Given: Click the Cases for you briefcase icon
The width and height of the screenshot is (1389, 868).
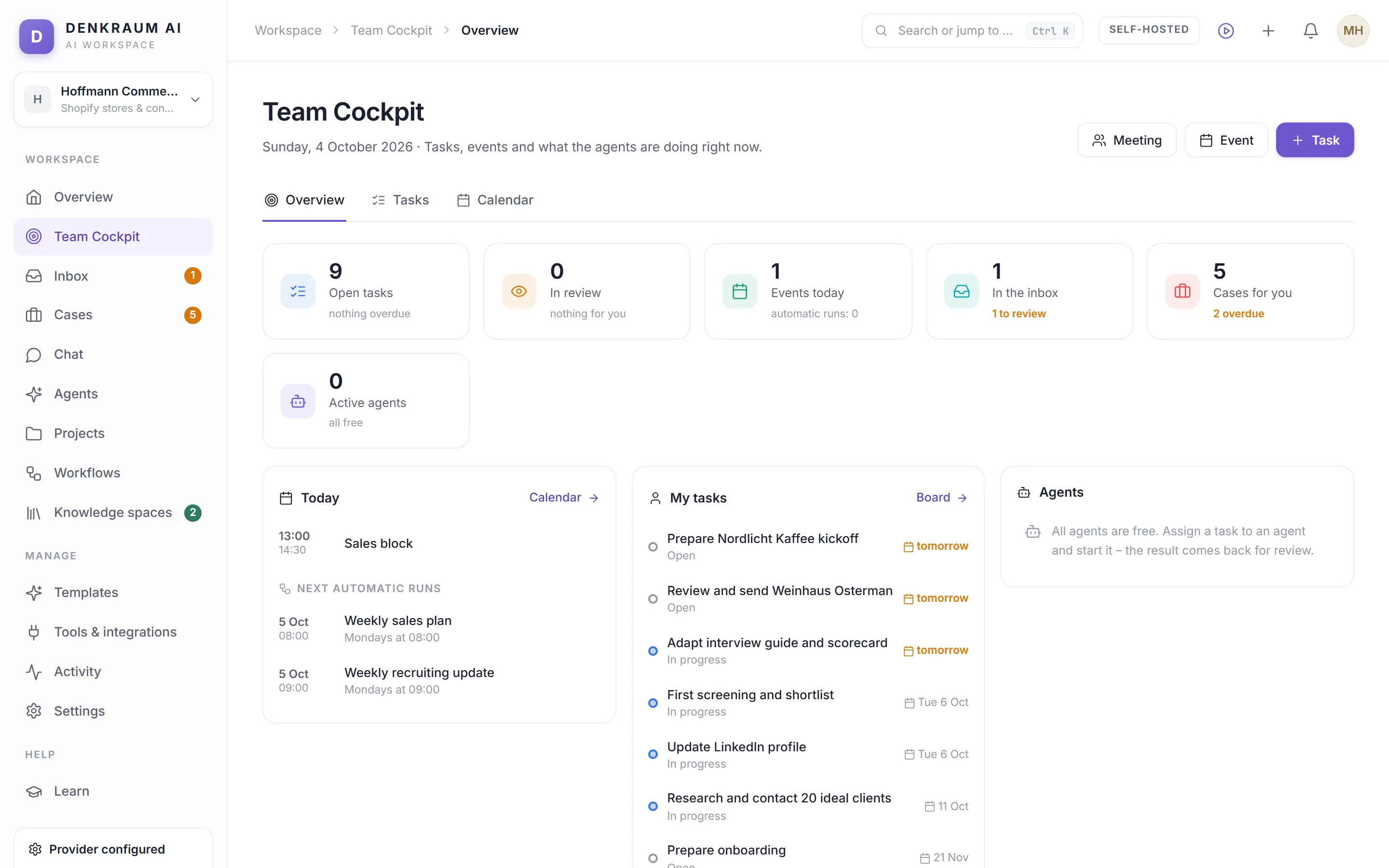Looking at the screenshot, I should point(1183,291).
